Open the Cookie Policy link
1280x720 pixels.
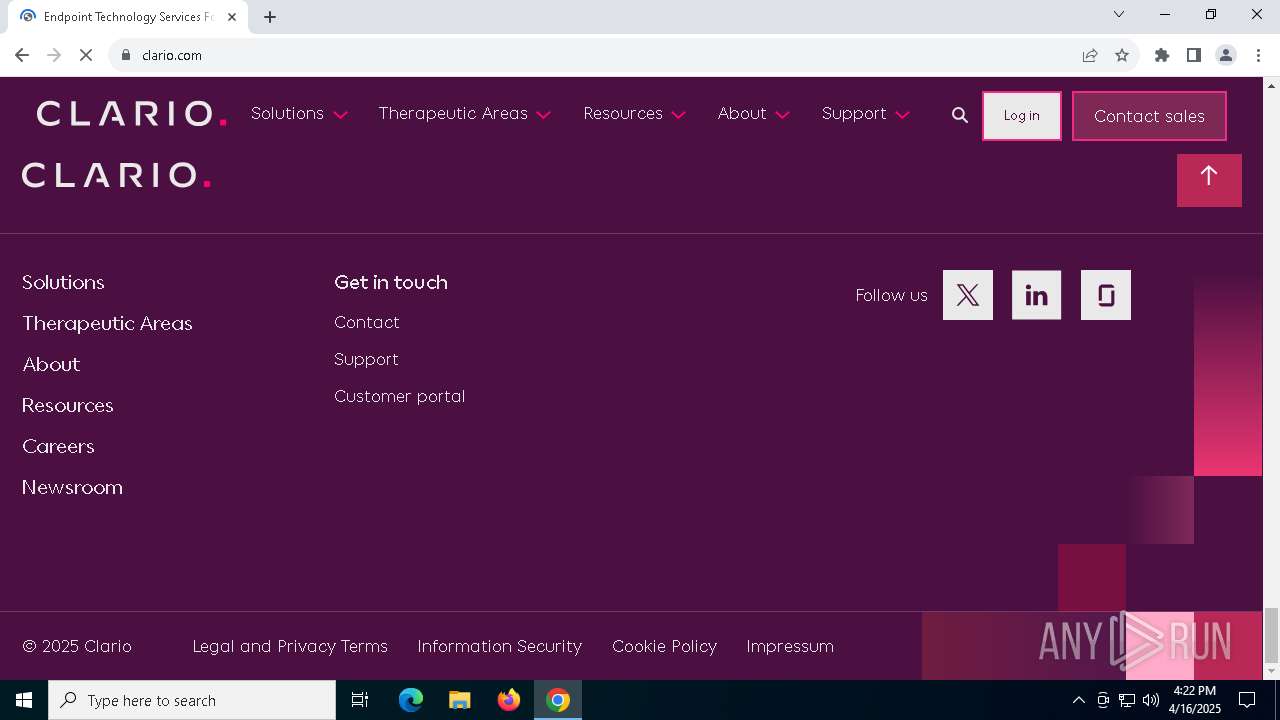tap(664, 646)
